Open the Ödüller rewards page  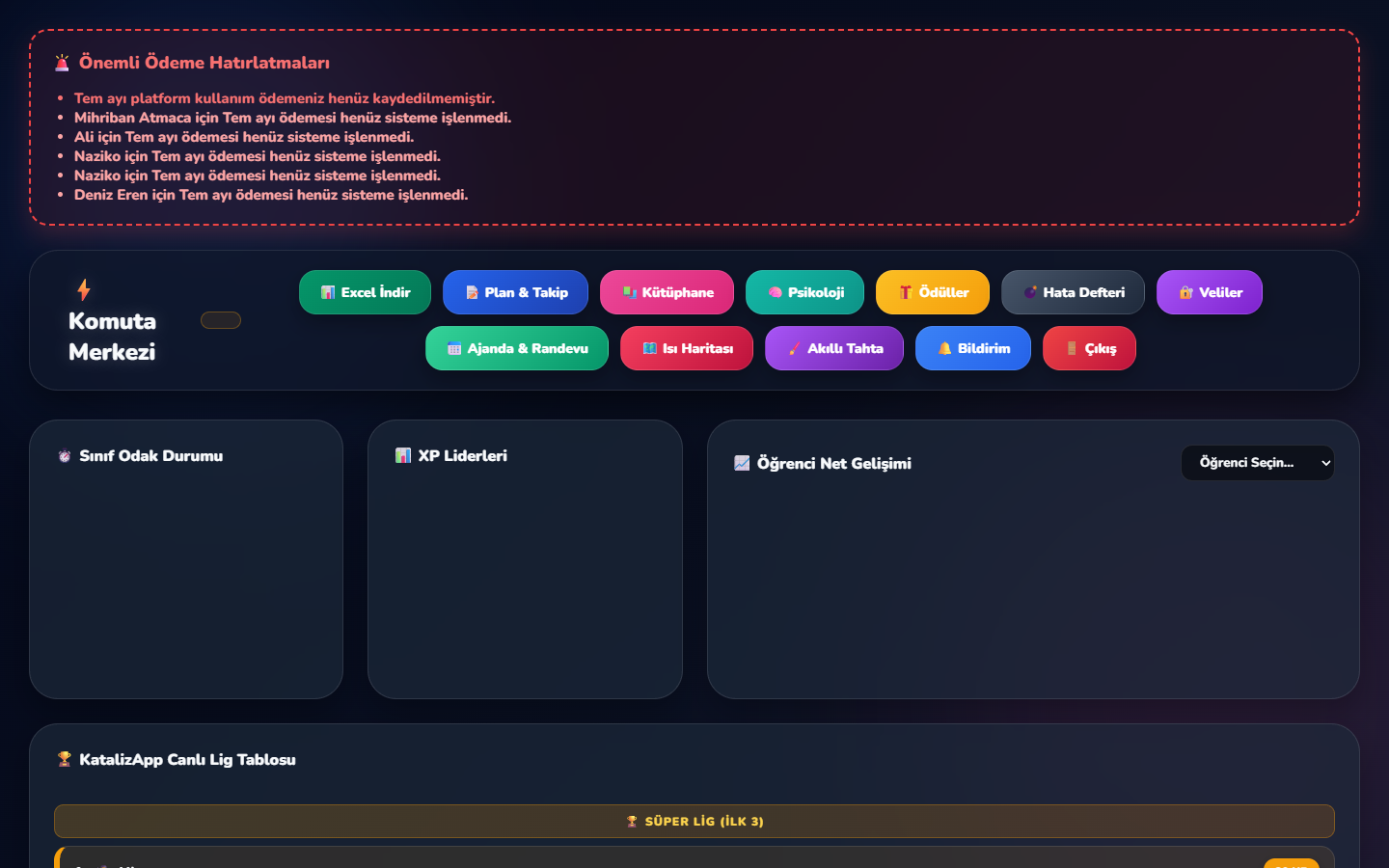tap(933, 292)
